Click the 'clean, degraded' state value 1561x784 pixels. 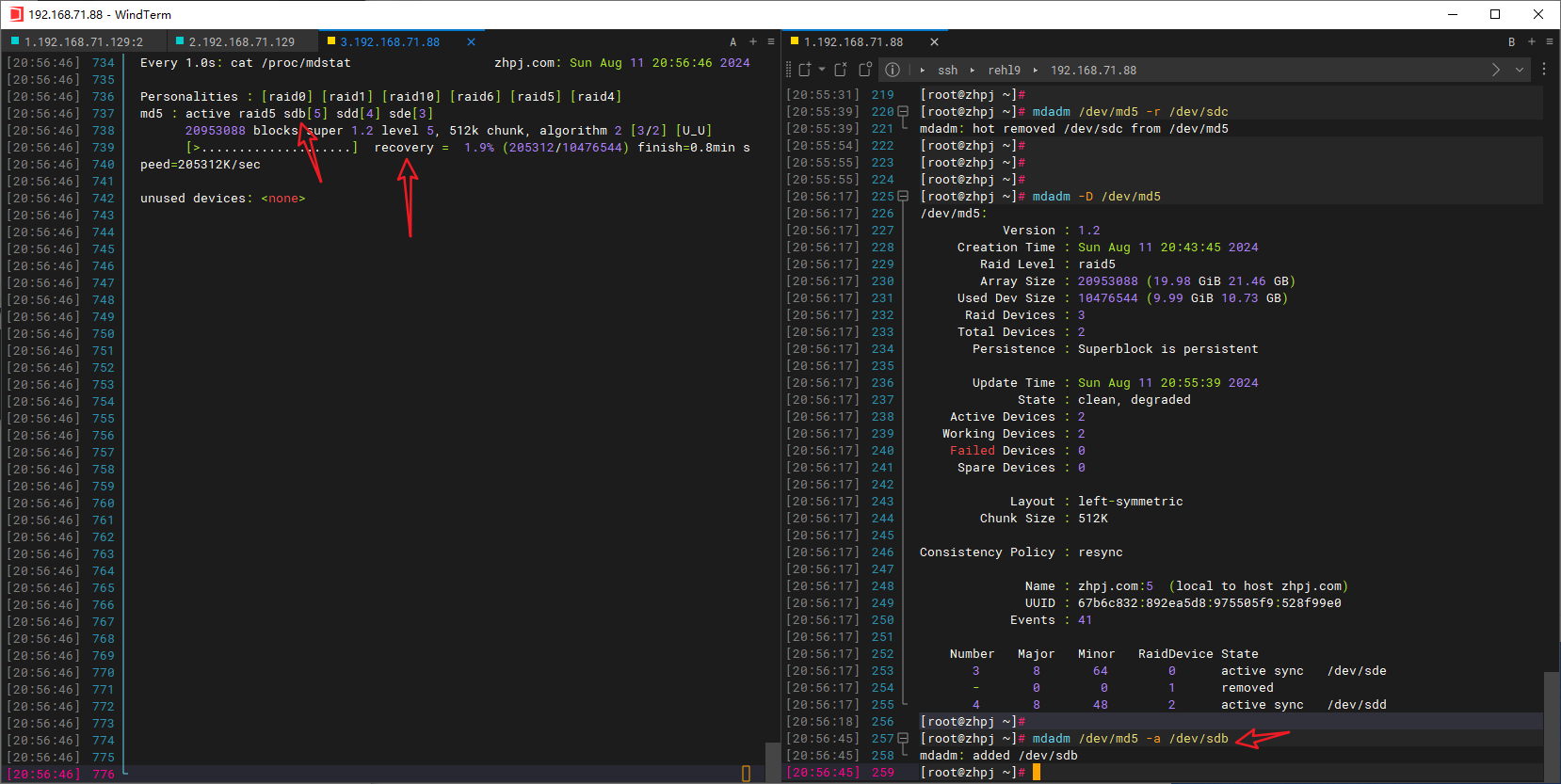(1135, 400)
